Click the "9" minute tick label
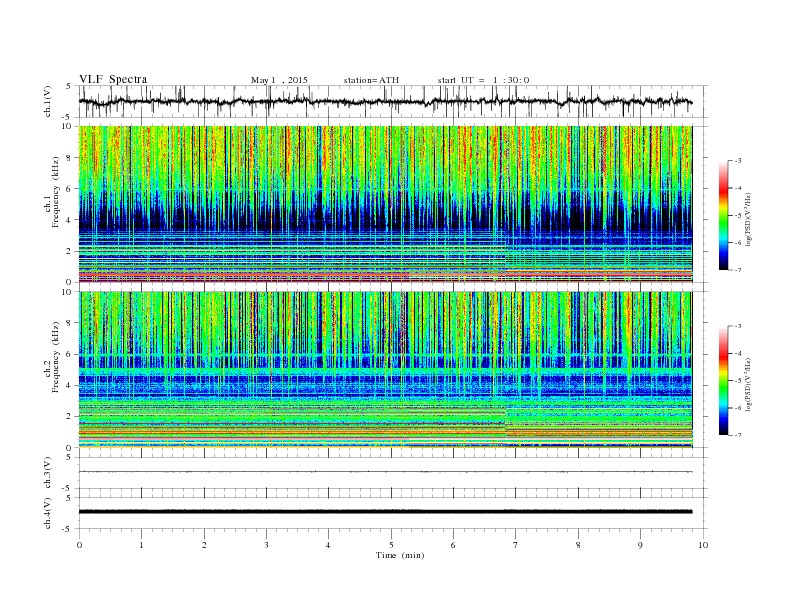This screenshot has height=612, width=792. coord(640,545)
